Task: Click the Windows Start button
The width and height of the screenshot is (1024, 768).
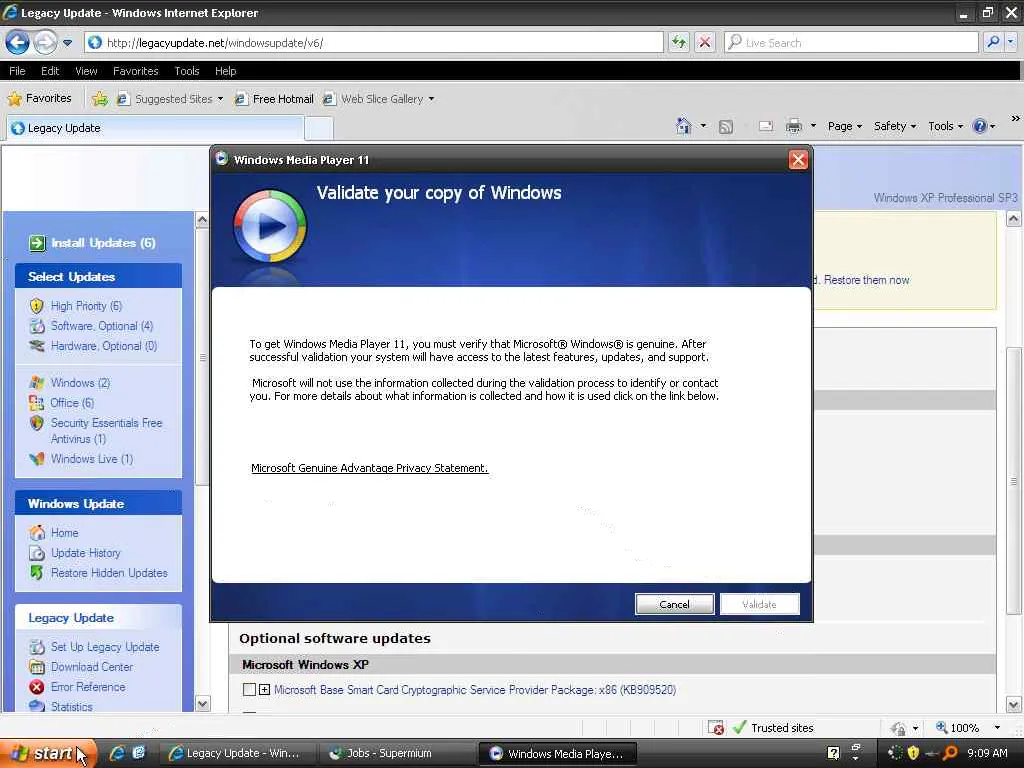Action: coord(48,754)
